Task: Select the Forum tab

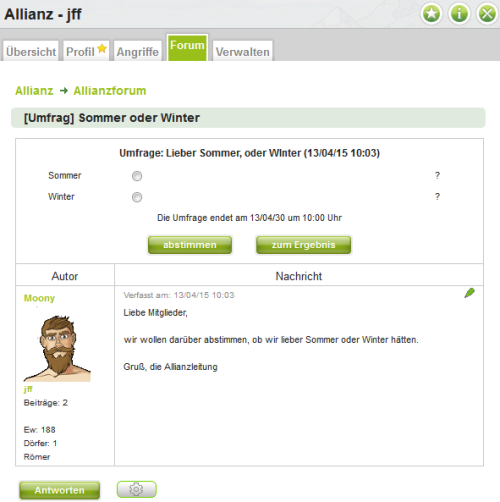Action: click(187, 48)
